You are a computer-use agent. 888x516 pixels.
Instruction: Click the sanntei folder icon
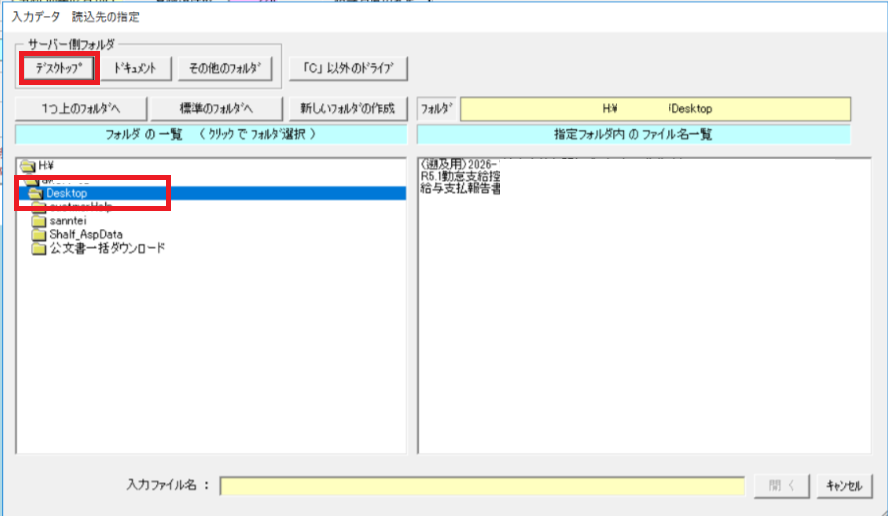click(x=39, y=221)
